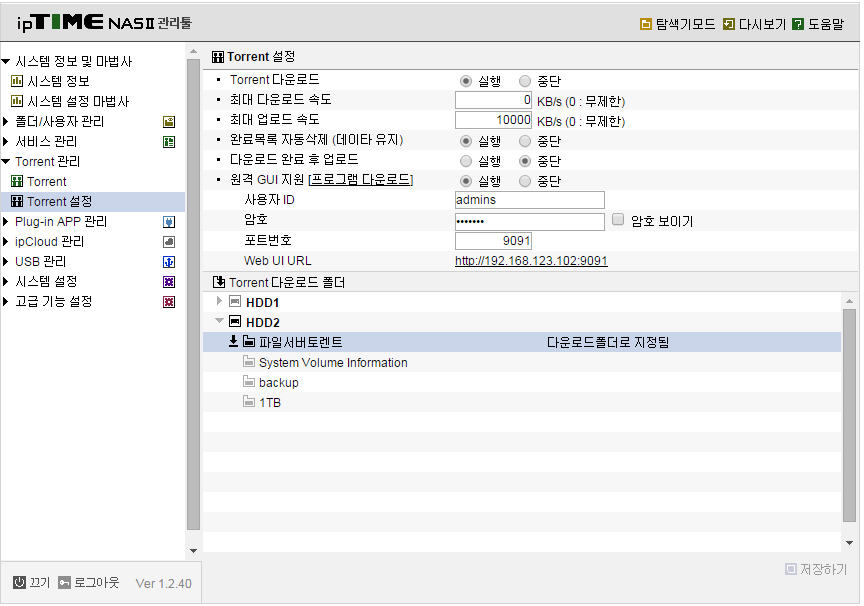864x606 pixels.
Task: Enable 원격 GUI 지원 with 실행
Action: click(x=466, y=181)
